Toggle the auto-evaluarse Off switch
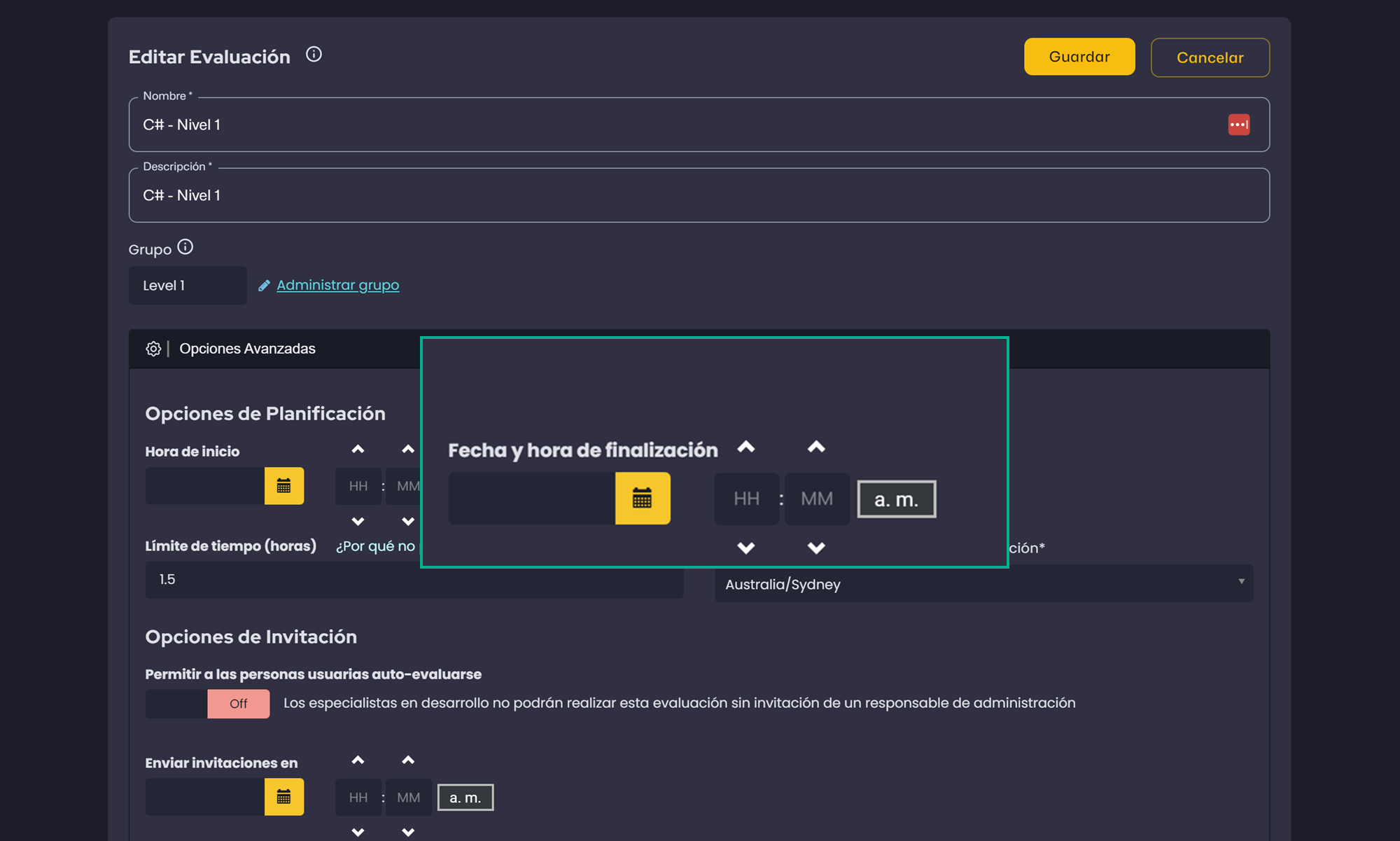Image resolution: width=1400 pixels, height=841 pixels. [x=207, y=704]
